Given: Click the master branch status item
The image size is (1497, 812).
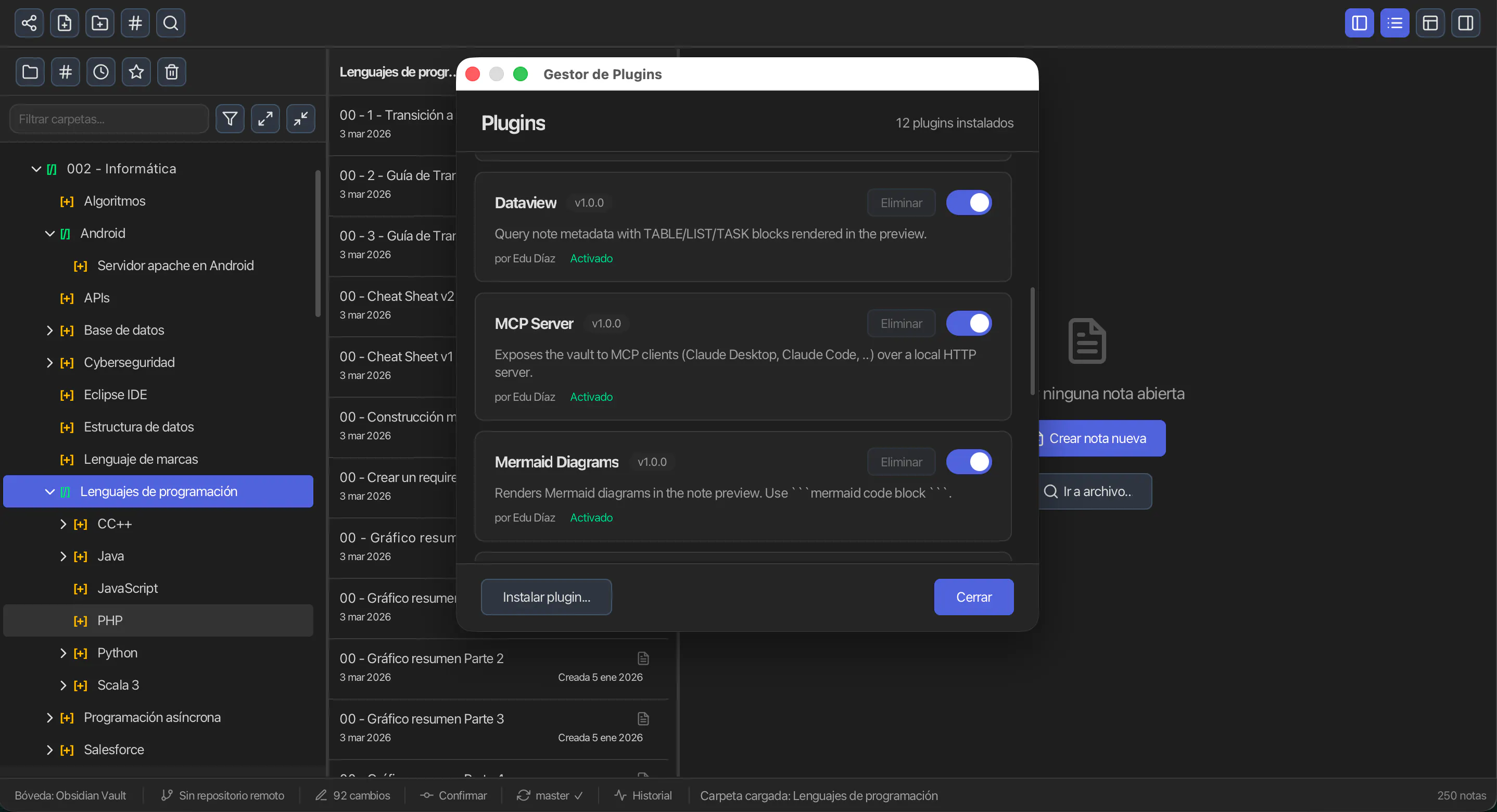Looking at the screenshot, I should tap(550, 795).
